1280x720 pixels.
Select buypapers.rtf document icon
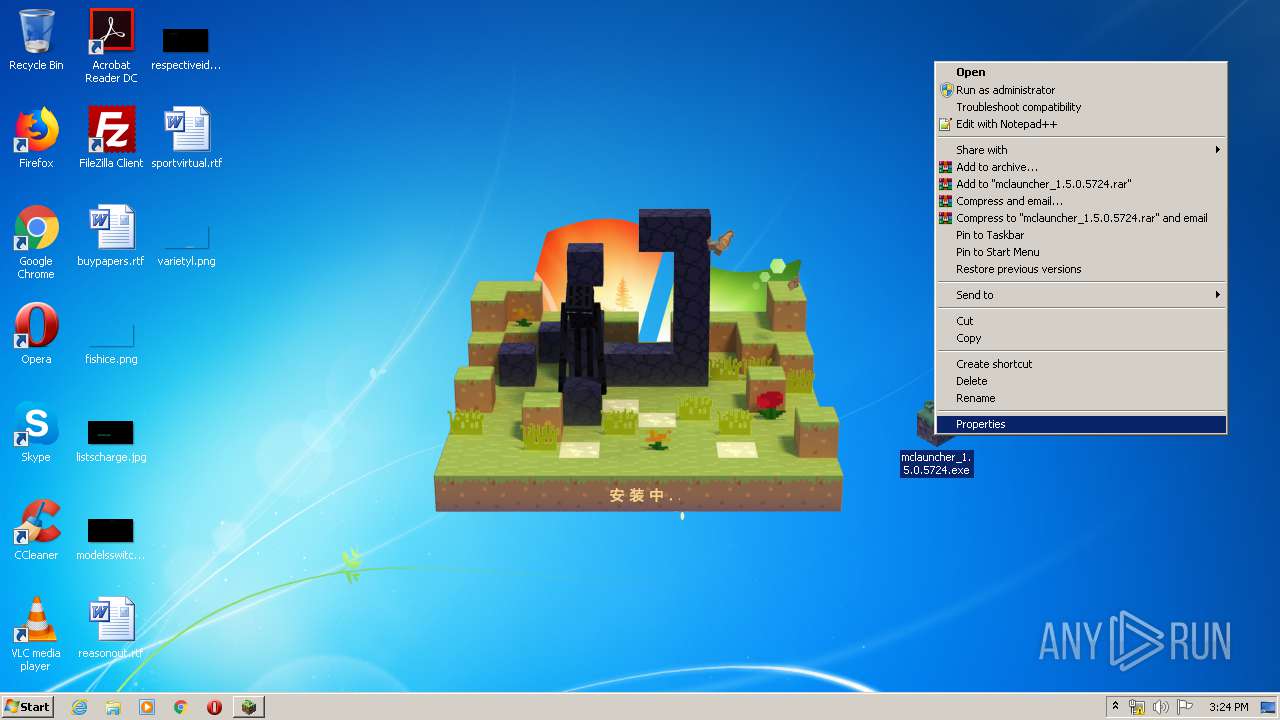coord(111,236)
